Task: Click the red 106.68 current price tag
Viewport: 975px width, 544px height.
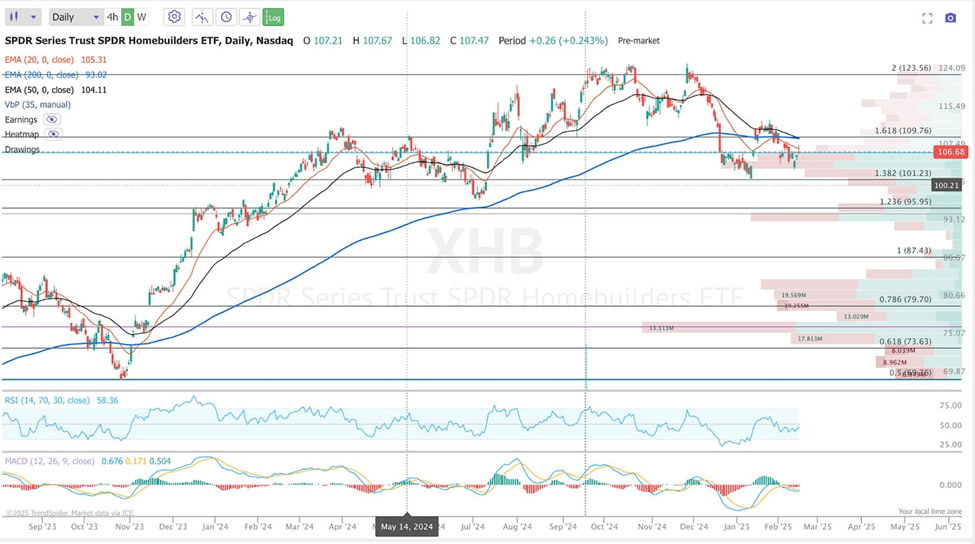Action: point(951,152)
